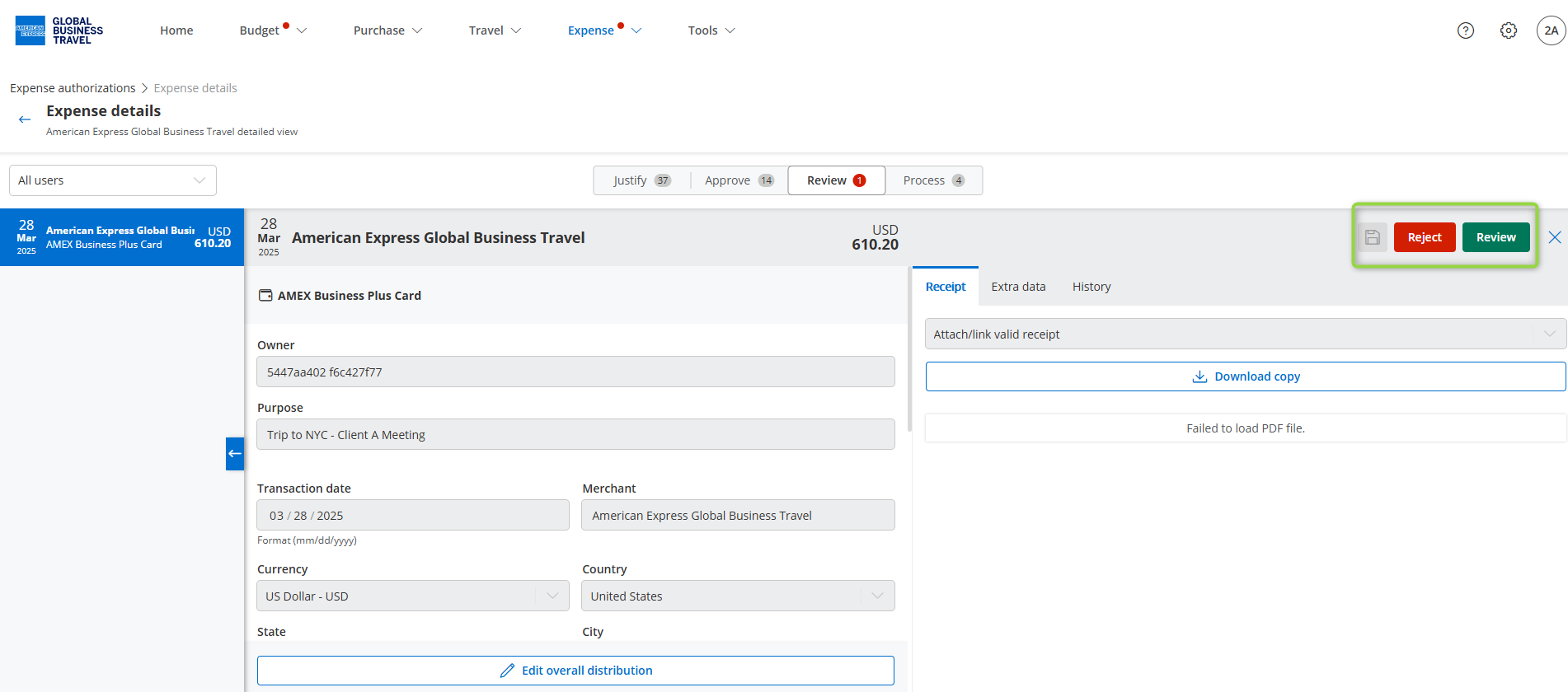1568x692 pixels.
Task: Click the Transaction date field
Action: [413, 515]
